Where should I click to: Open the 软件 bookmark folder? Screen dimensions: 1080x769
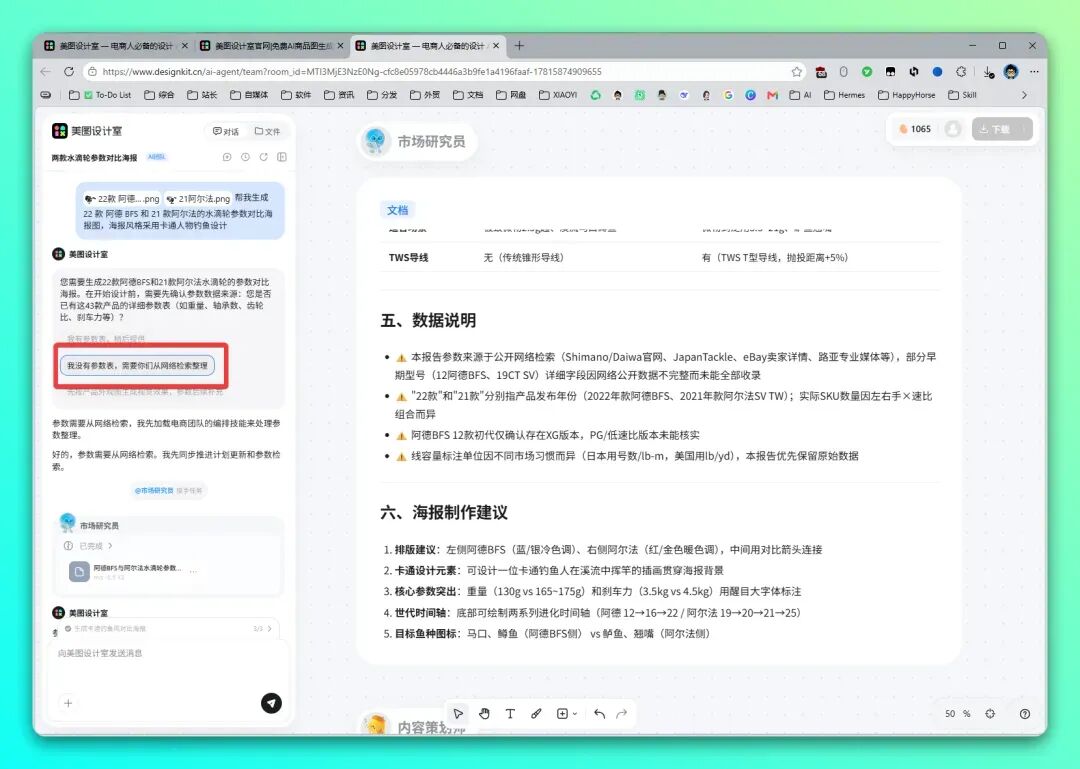296,95
